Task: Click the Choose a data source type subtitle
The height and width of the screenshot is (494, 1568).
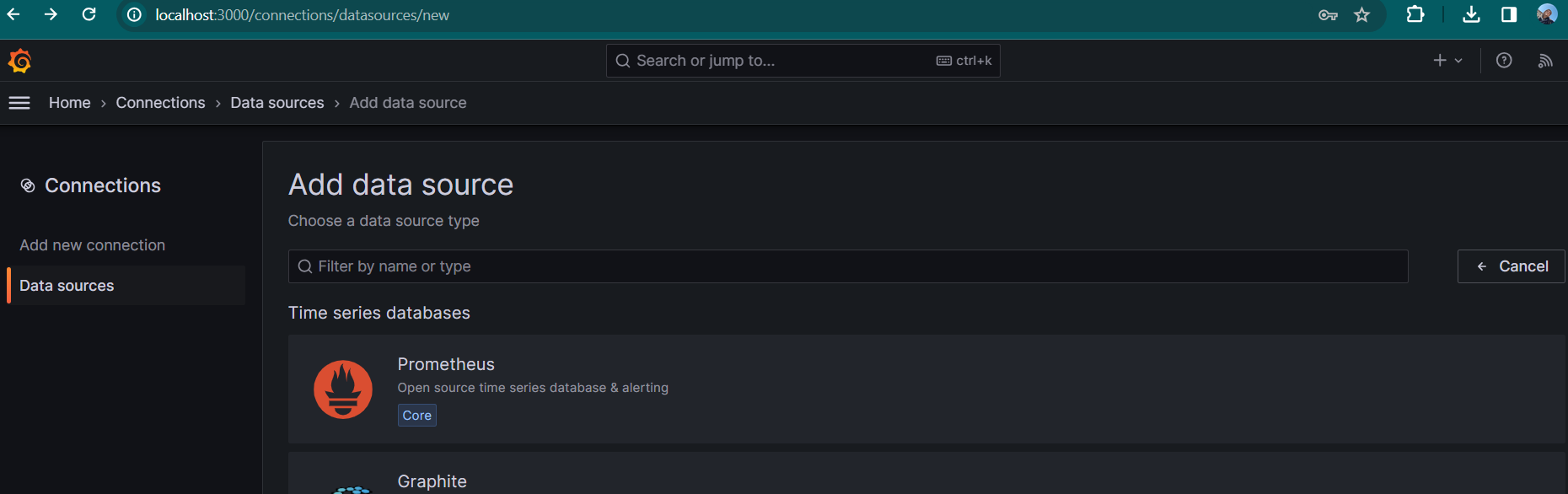Action: coord(384,221)
